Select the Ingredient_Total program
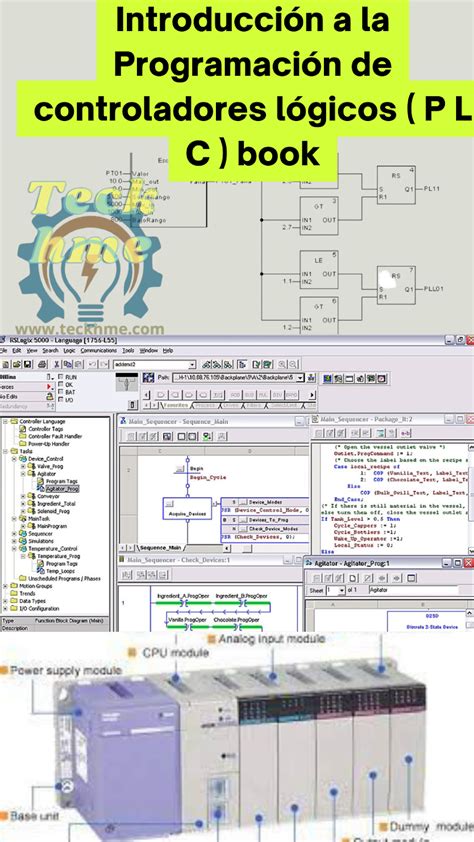The width and height of the screenshot is (474, 842). pyautogui.click(x=56, y=504)
